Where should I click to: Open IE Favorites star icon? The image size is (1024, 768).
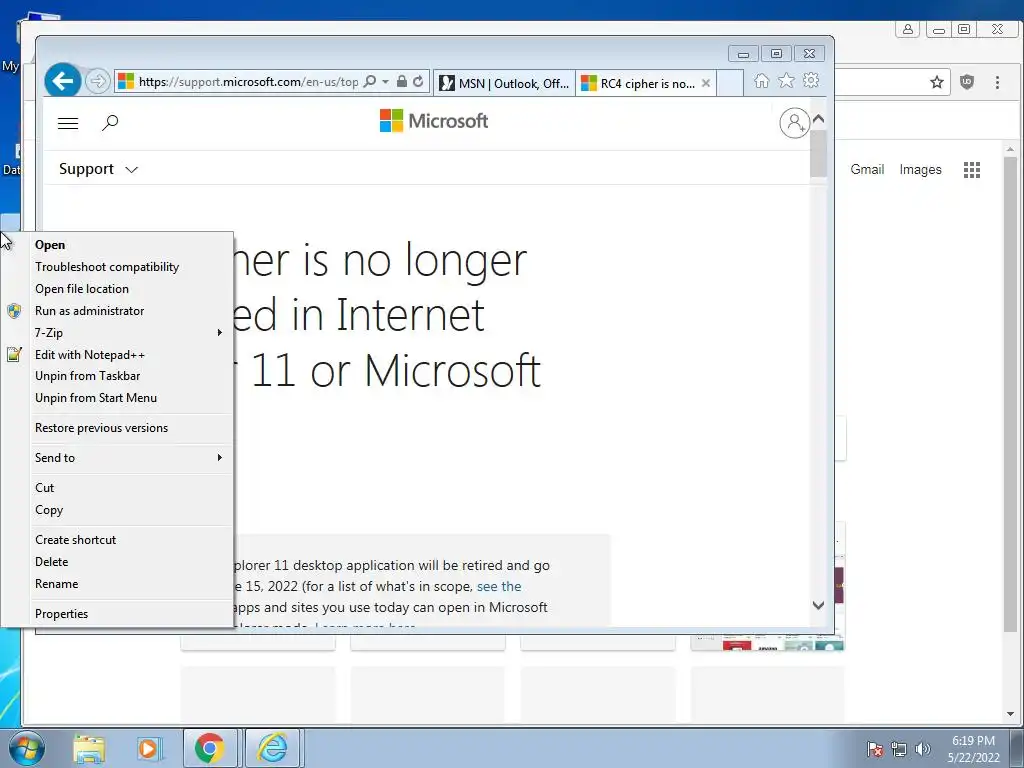coord(786,80)
